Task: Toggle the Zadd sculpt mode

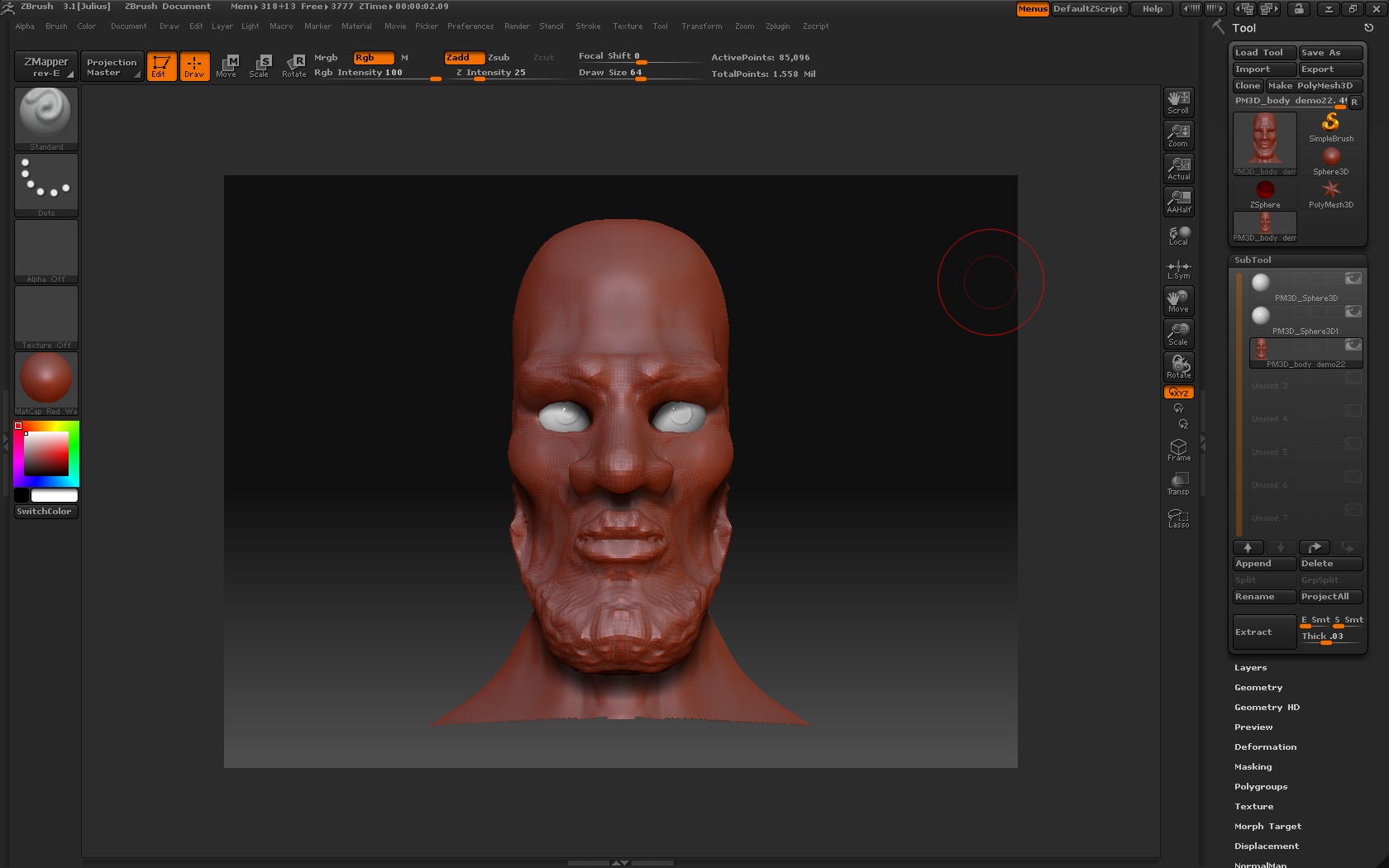Action: 464,57
